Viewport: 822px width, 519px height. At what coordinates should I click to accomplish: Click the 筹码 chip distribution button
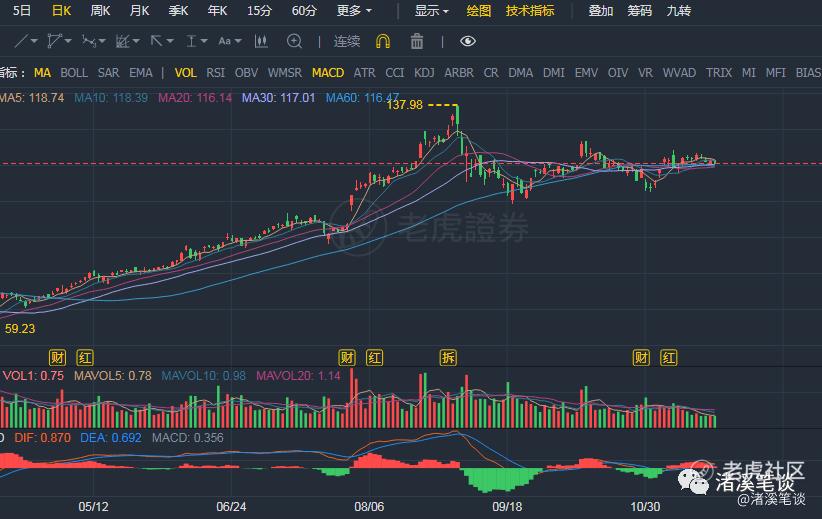click(x=640, y=10)
